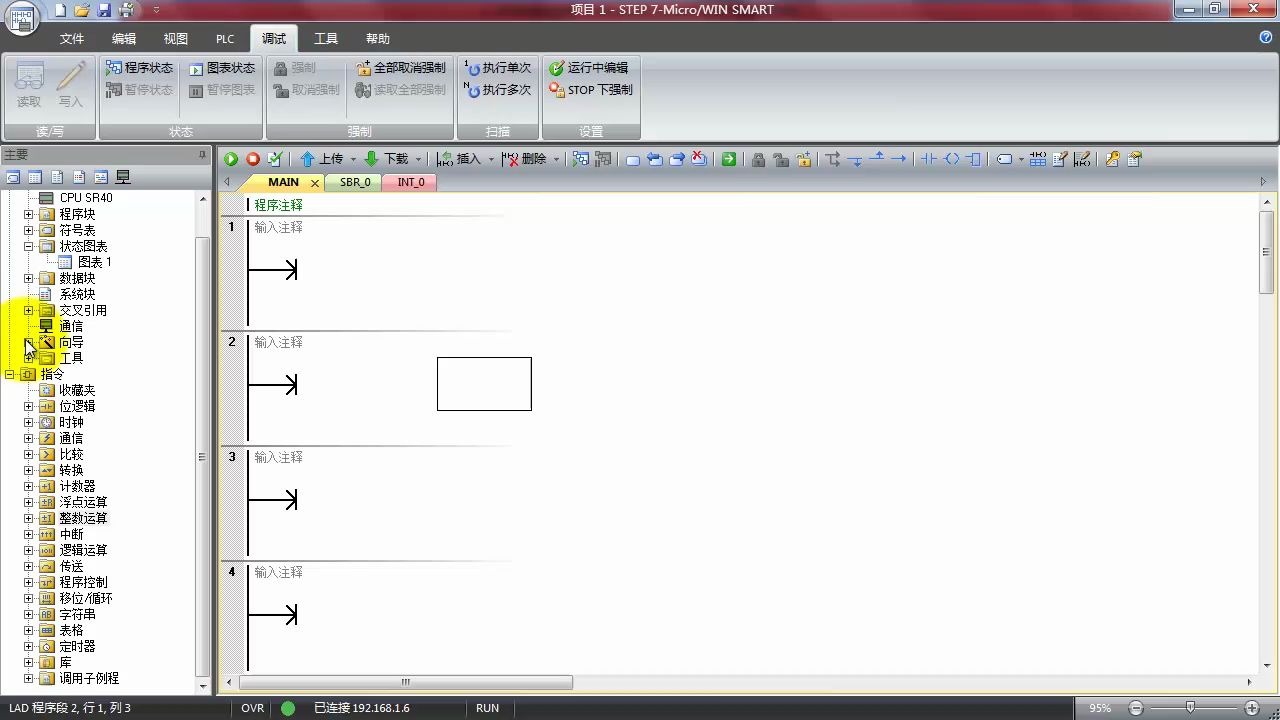The image size is (1280, 720).
Task: Open the 文件 ribbon tab
Action: coord(72,39)
